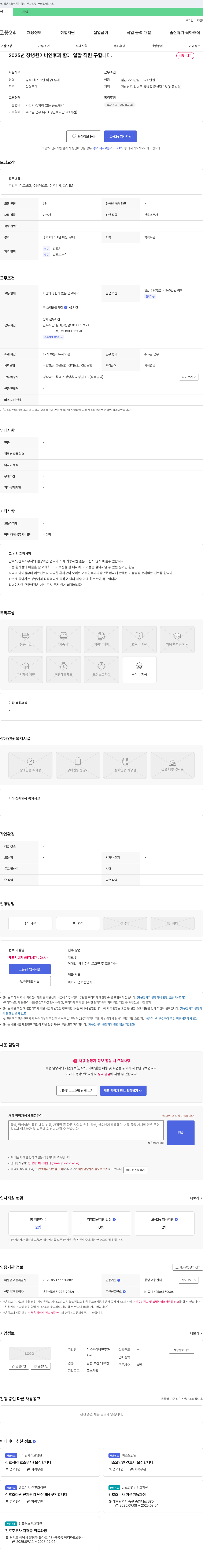Click 채용정보 이력 button

click(x=182, y=1350)
